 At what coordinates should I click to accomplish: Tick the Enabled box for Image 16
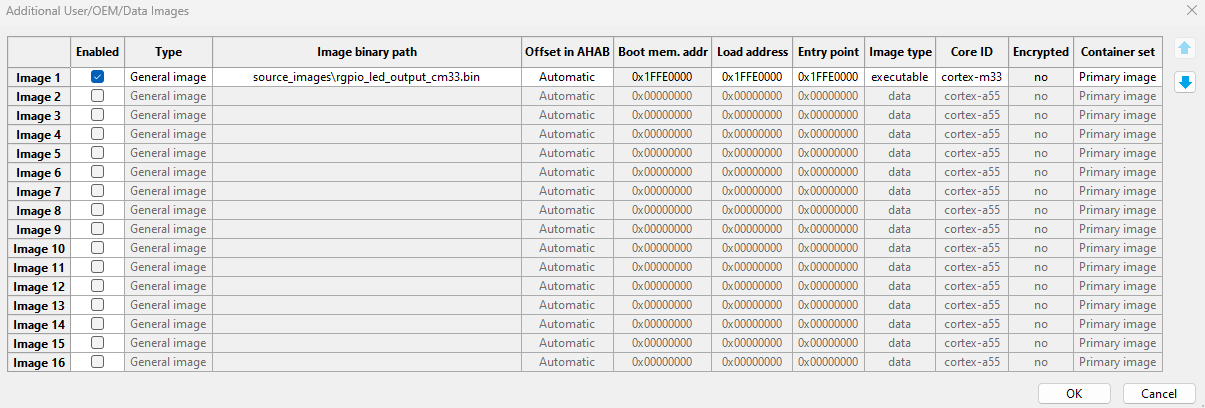click(x=97, y=362)
